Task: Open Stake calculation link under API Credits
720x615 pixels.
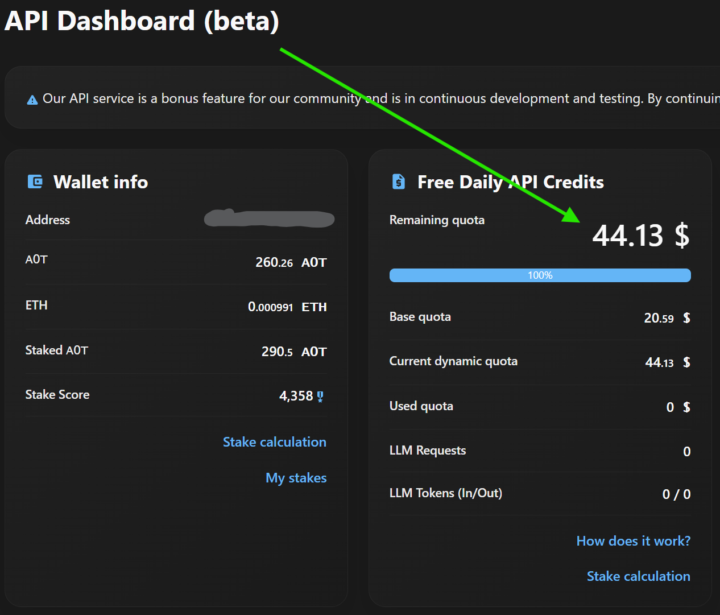Action: (x=638, y=576)
